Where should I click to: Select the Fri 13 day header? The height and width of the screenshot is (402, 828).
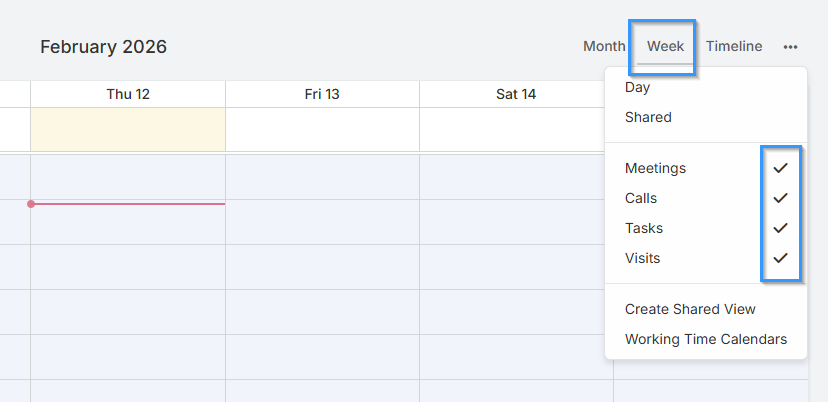pos(322,94)
